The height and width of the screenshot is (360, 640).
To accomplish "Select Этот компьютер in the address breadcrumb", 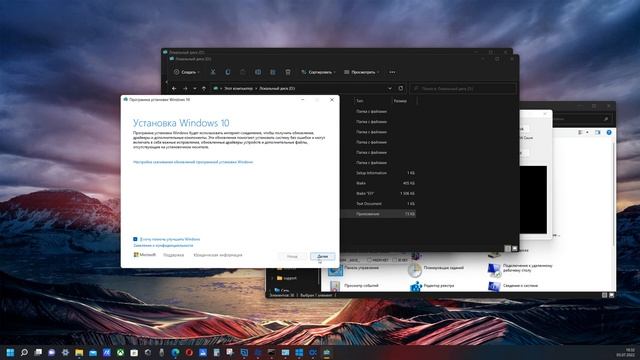I will click(238, 89).
